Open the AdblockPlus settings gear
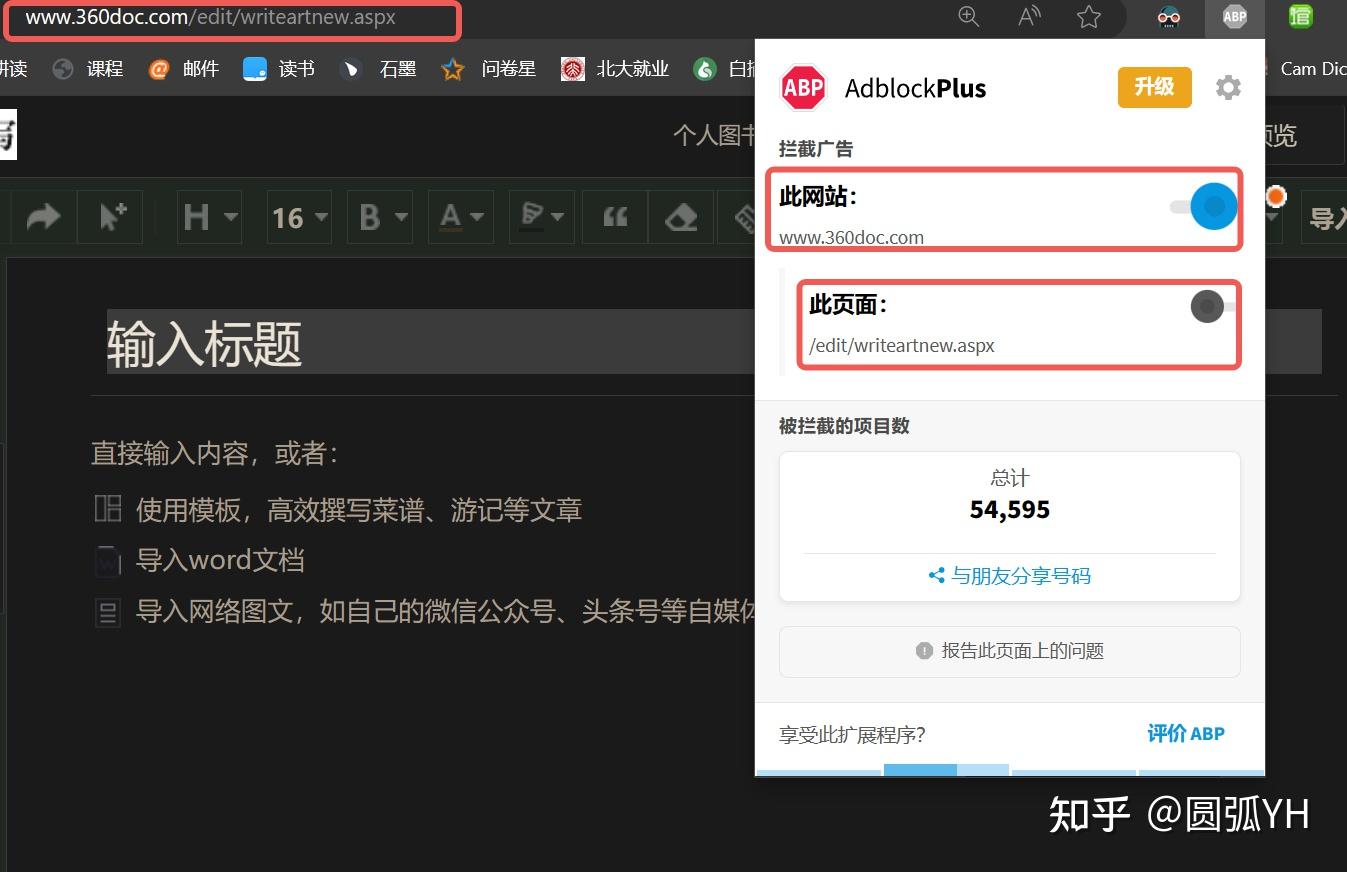1347x872 pixels. tap(1228, 87)
